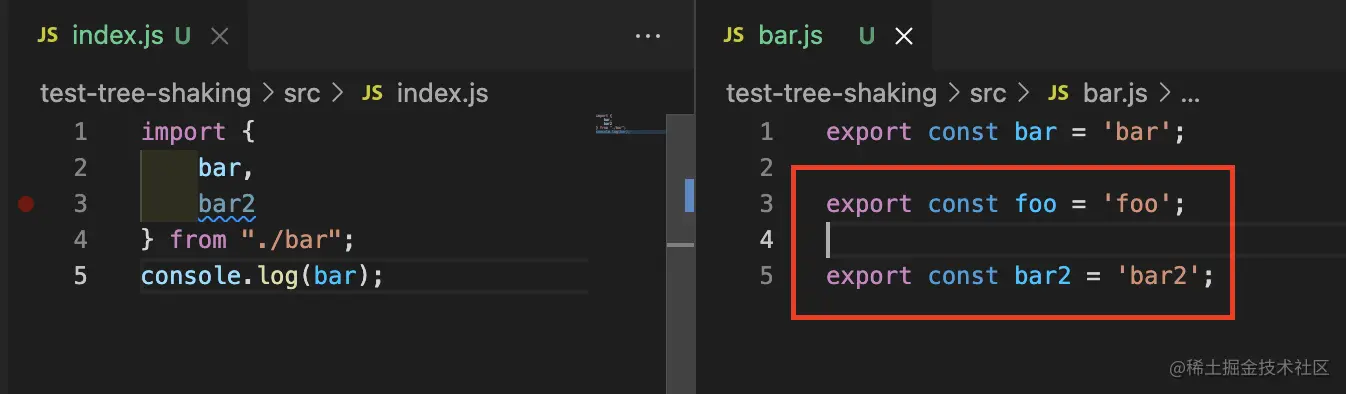Click line number 2 in bar.js

point(766,168)
